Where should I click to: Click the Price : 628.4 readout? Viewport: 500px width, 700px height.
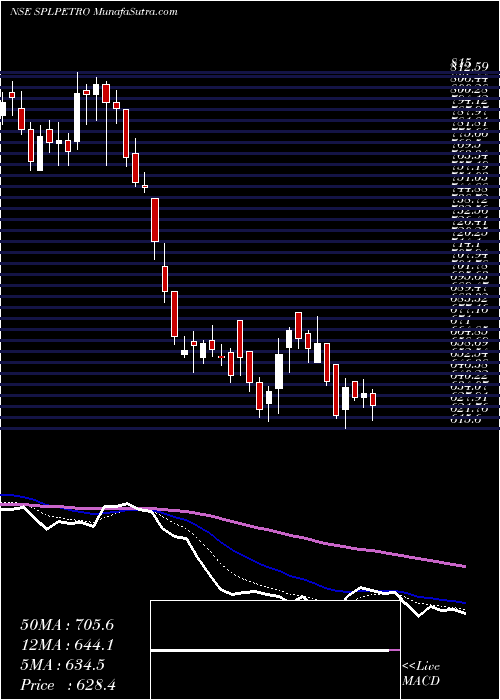(x=67, y=685)
